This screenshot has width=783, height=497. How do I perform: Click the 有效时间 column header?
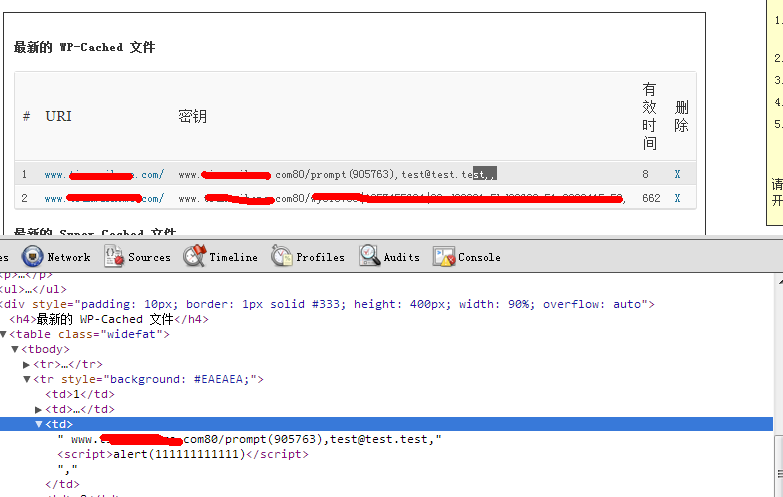(649, 116)
